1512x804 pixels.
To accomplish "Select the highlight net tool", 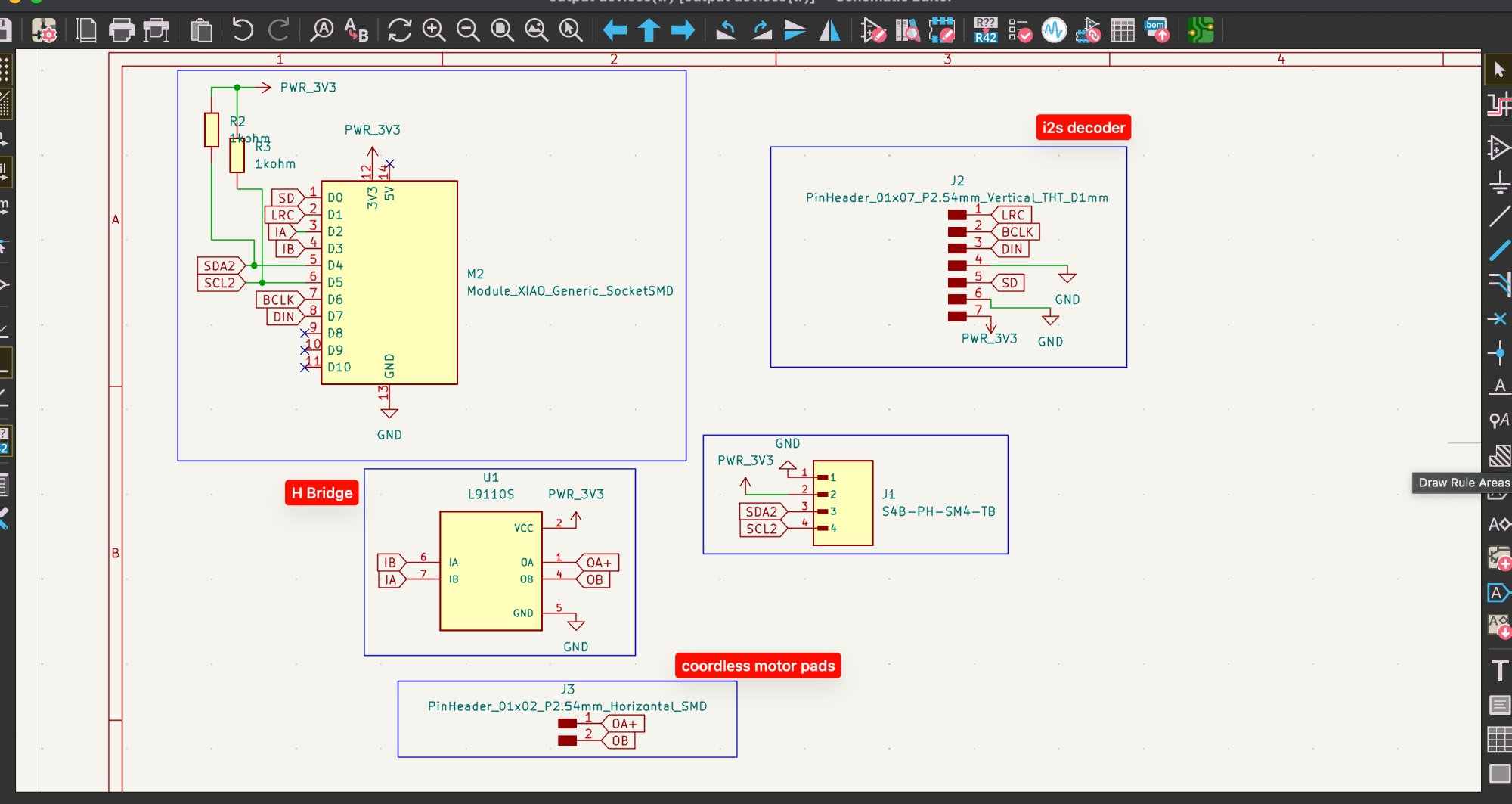I will click(x=1498, y=104).
